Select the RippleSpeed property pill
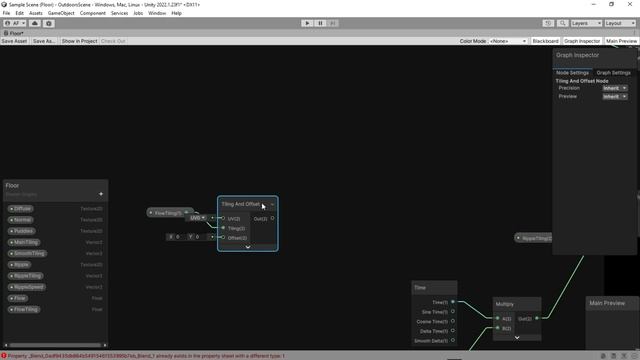The width and height of the screenshot is (640, 360). 27,287
